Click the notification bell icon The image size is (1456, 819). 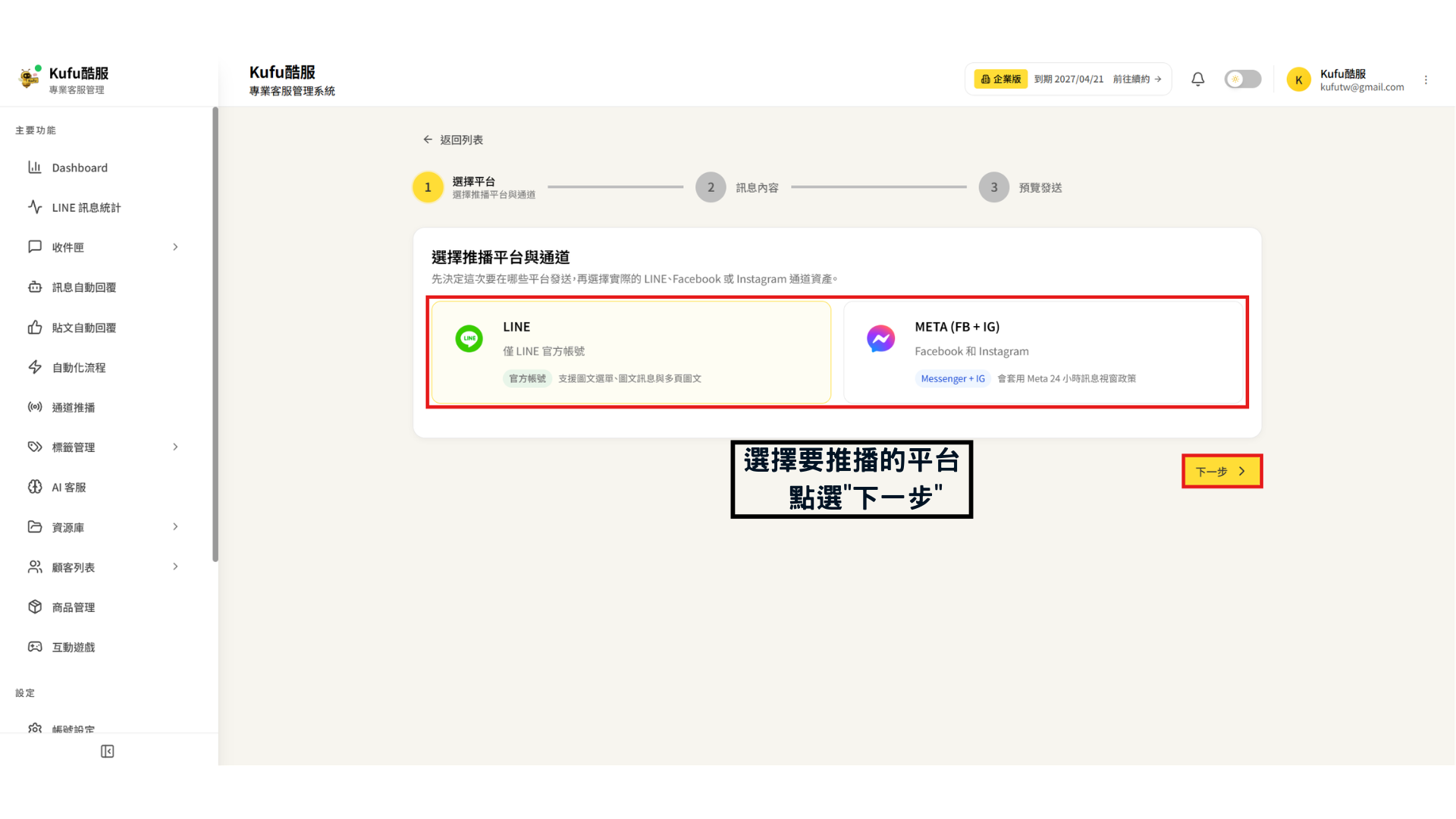[1198, 79]
